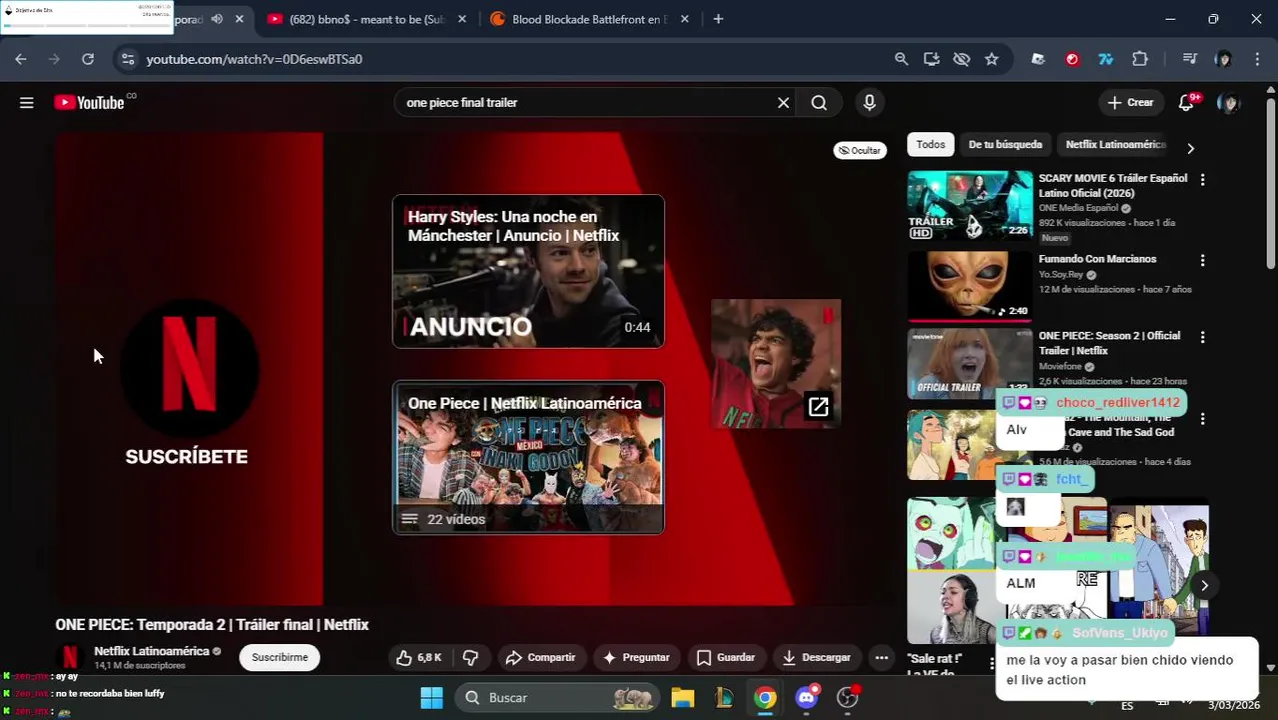
Task: Open the 7TV extension
Action: (x=1105, y=59)
